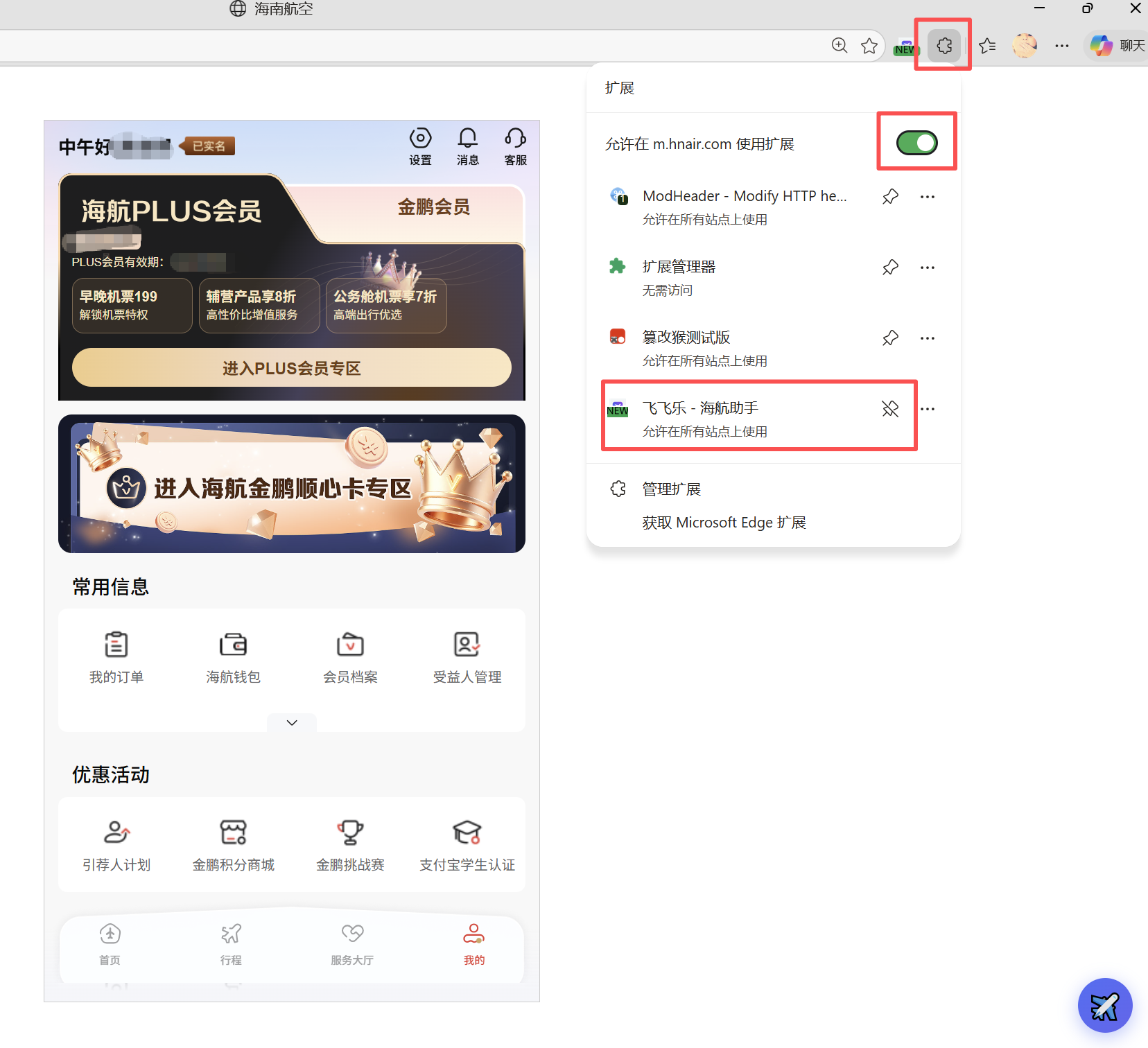1148x1048 pixels.
Task: Unpin 飞飞乐 - 海航助手 from toolbar
Action: (890, 409)
